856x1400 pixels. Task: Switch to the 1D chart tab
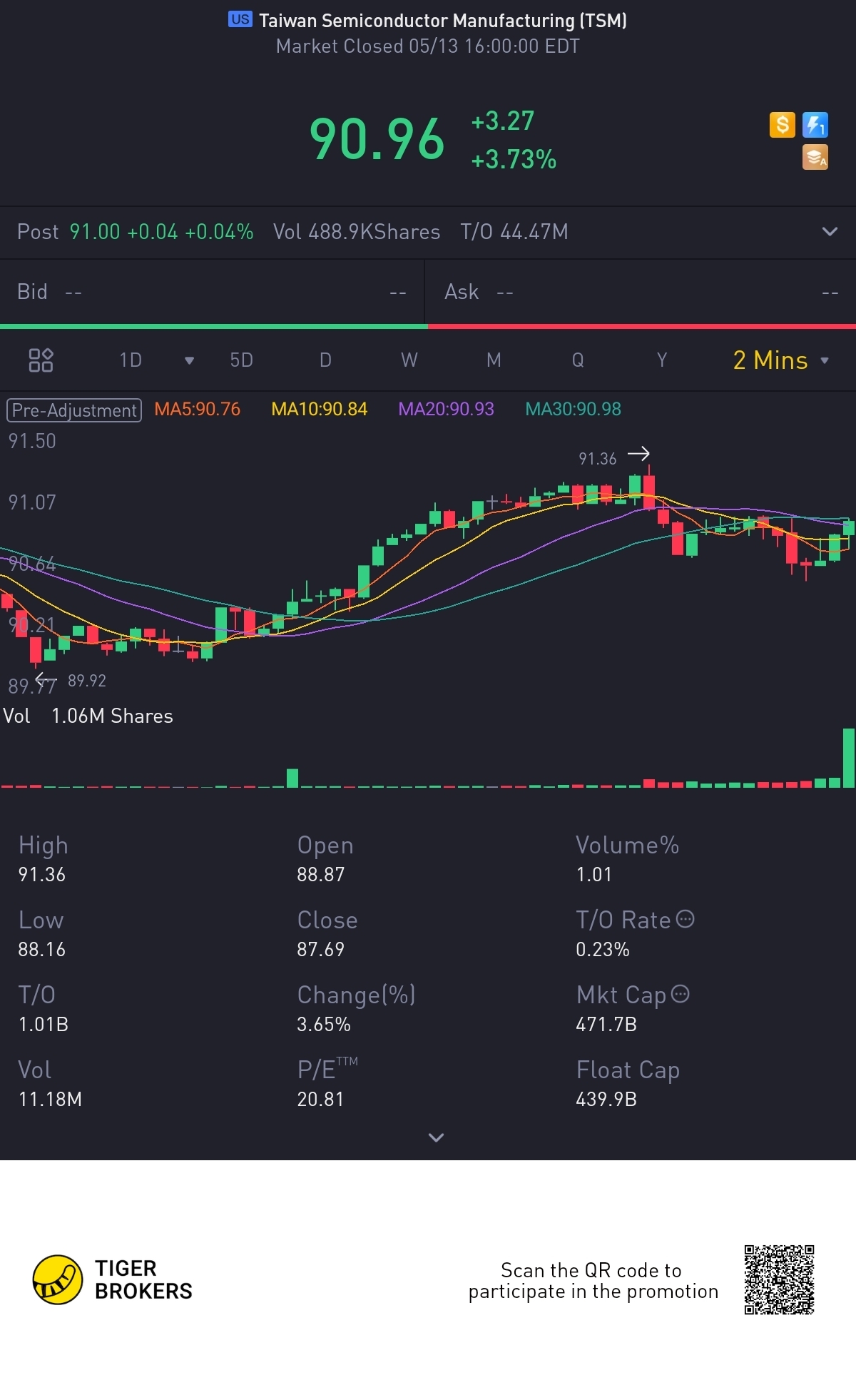tap(131, 360)
